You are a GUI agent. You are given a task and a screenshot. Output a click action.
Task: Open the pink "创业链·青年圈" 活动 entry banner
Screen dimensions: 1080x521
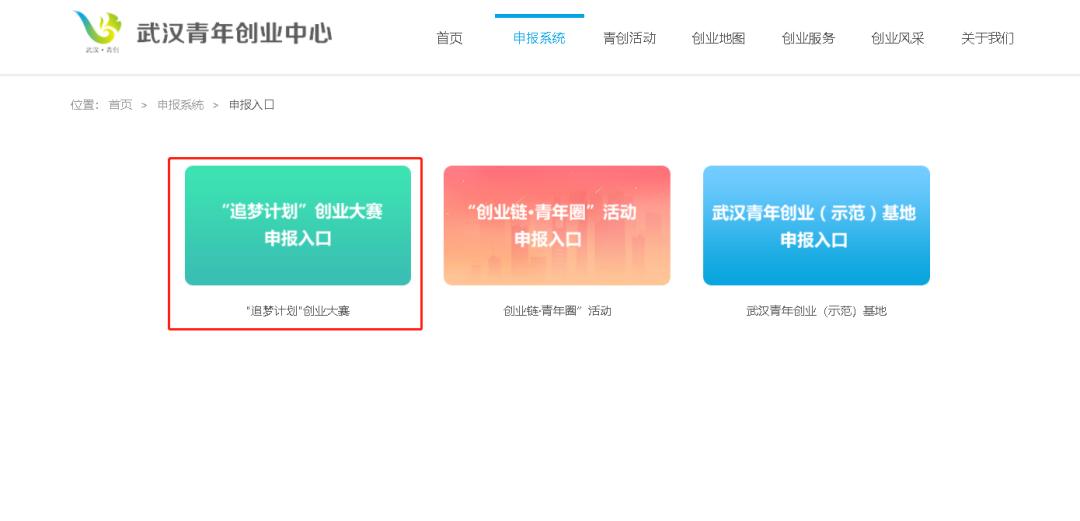557,225
